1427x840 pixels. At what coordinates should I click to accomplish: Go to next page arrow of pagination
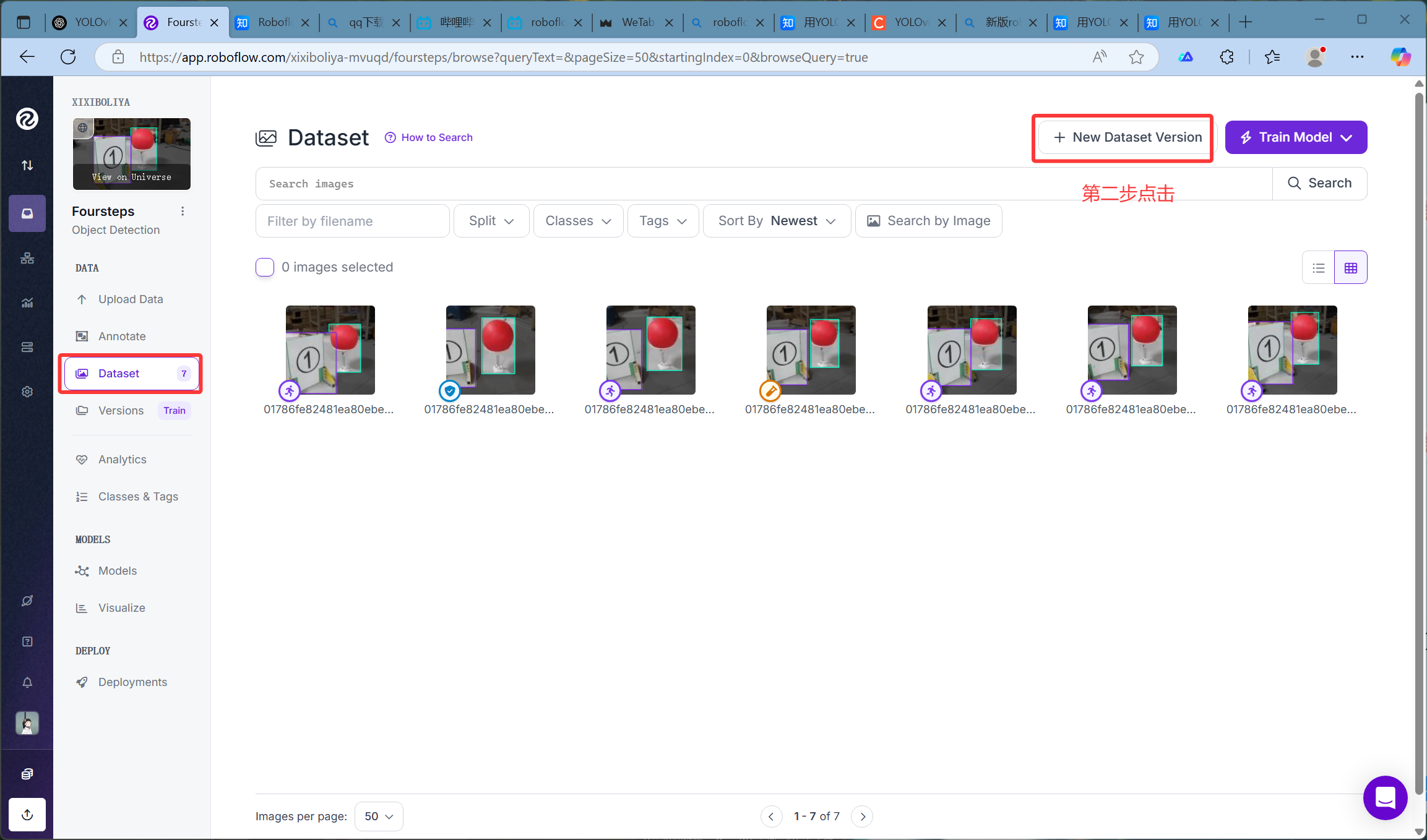pyautogui.click(x=862, y=816)
